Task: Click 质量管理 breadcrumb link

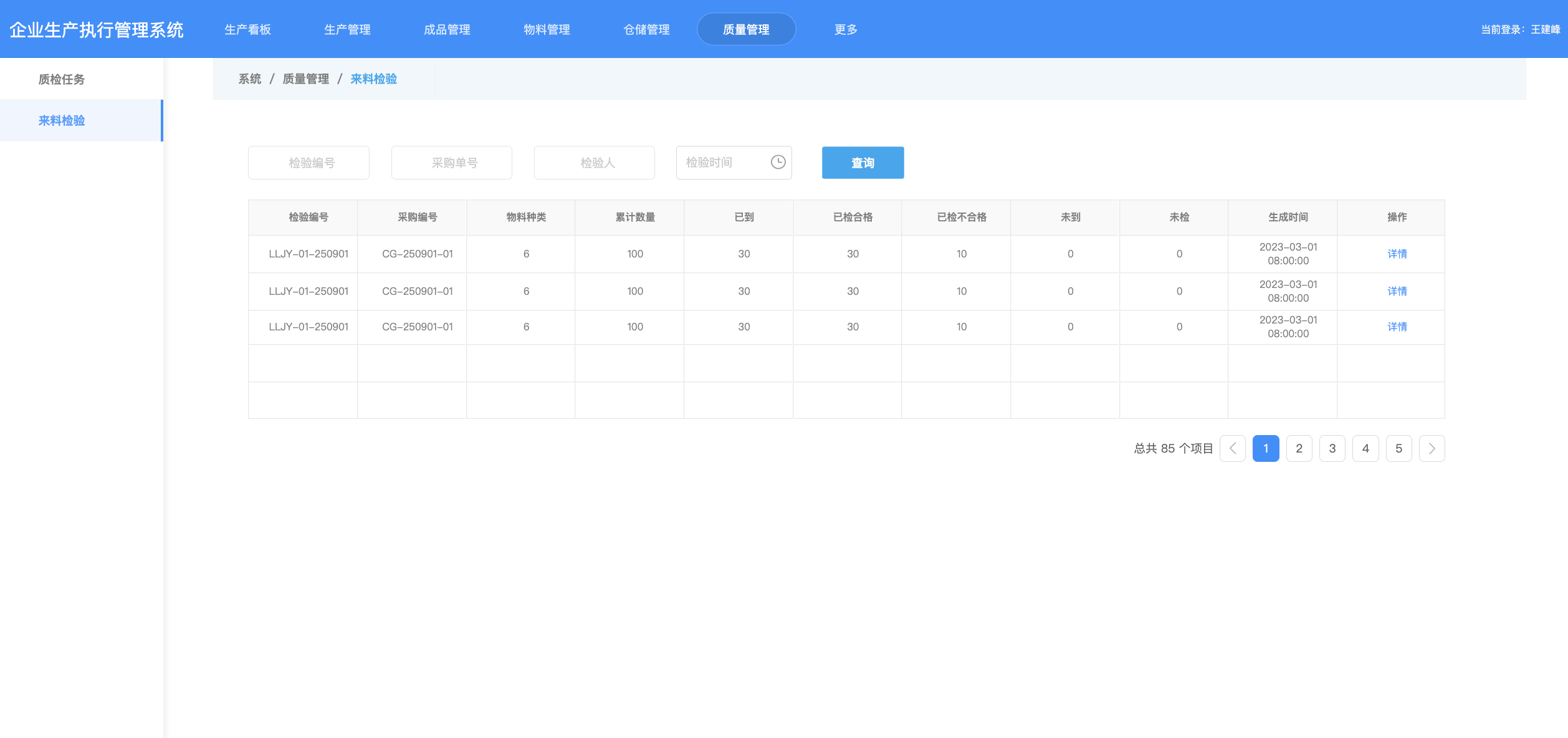Action: pos(305,79)
